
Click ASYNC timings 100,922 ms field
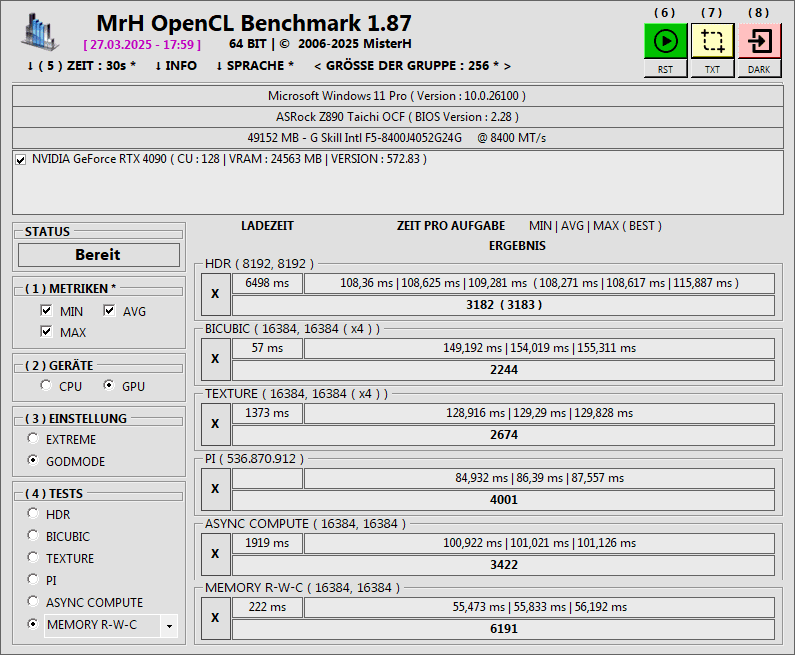coord(539,543)
